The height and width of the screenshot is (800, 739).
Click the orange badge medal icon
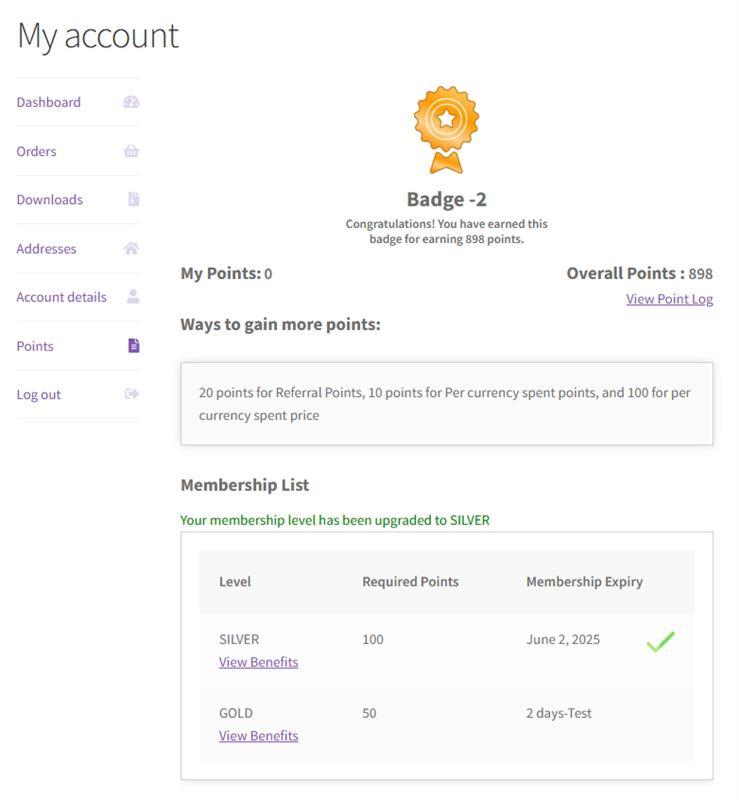pos(446,128)
